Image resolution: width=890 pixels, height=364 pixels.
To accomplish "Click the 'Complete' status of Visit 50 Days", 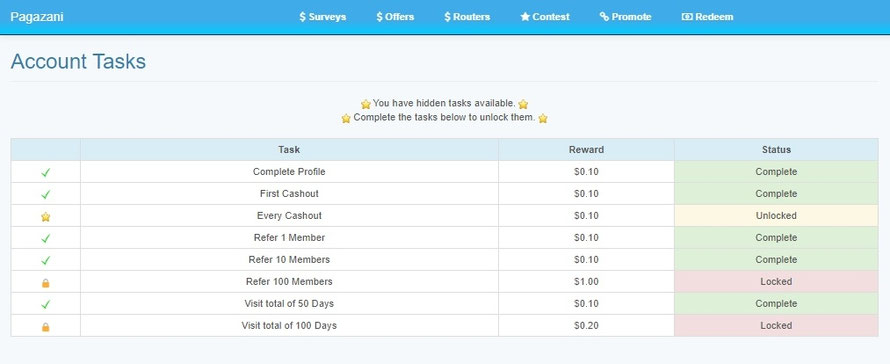I will 776,304.
